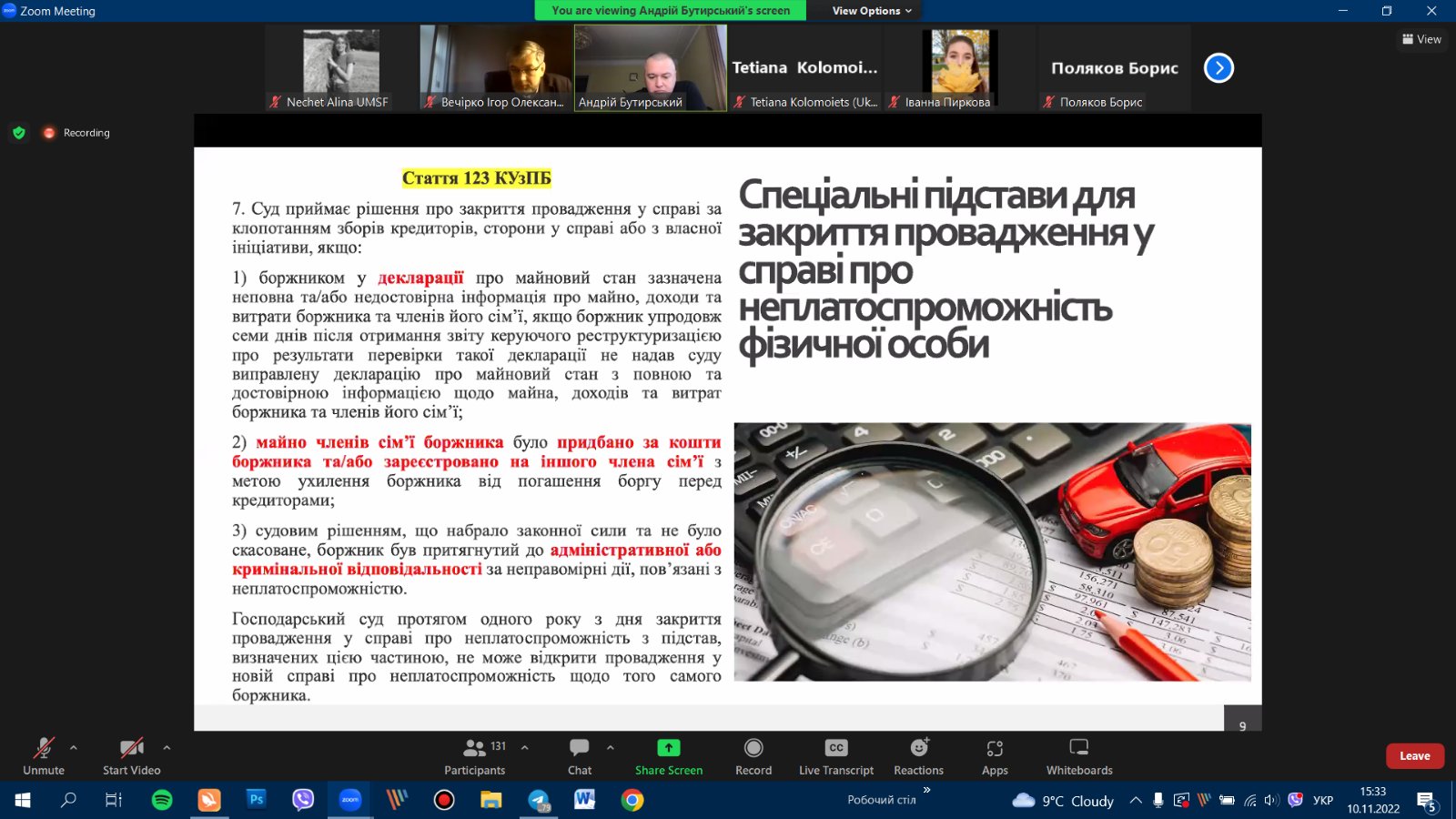Show next participants with blue arrow

[1218, 68]
